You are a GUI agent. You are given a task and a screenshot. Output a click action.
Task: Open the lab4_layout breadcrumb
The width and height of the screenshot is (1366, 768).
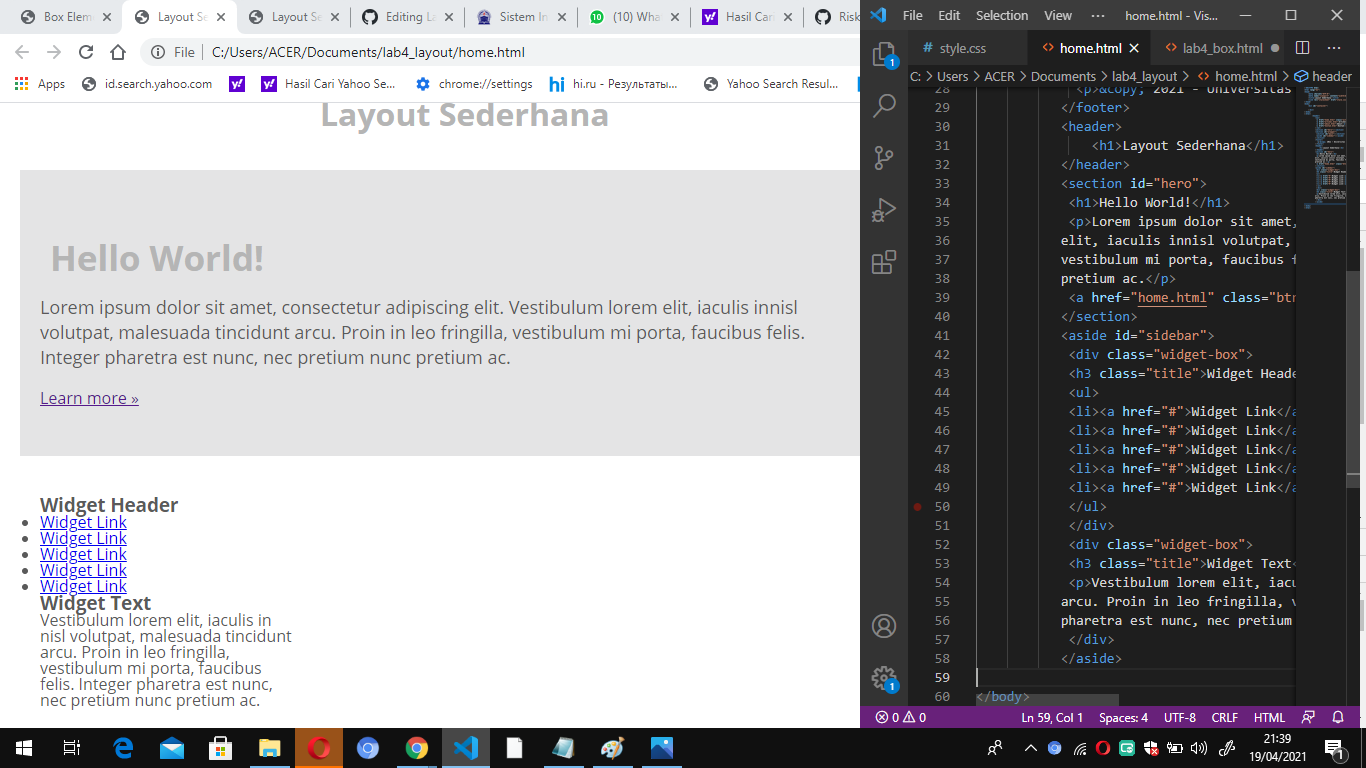pyautogui.click(x=1142, y=75)
